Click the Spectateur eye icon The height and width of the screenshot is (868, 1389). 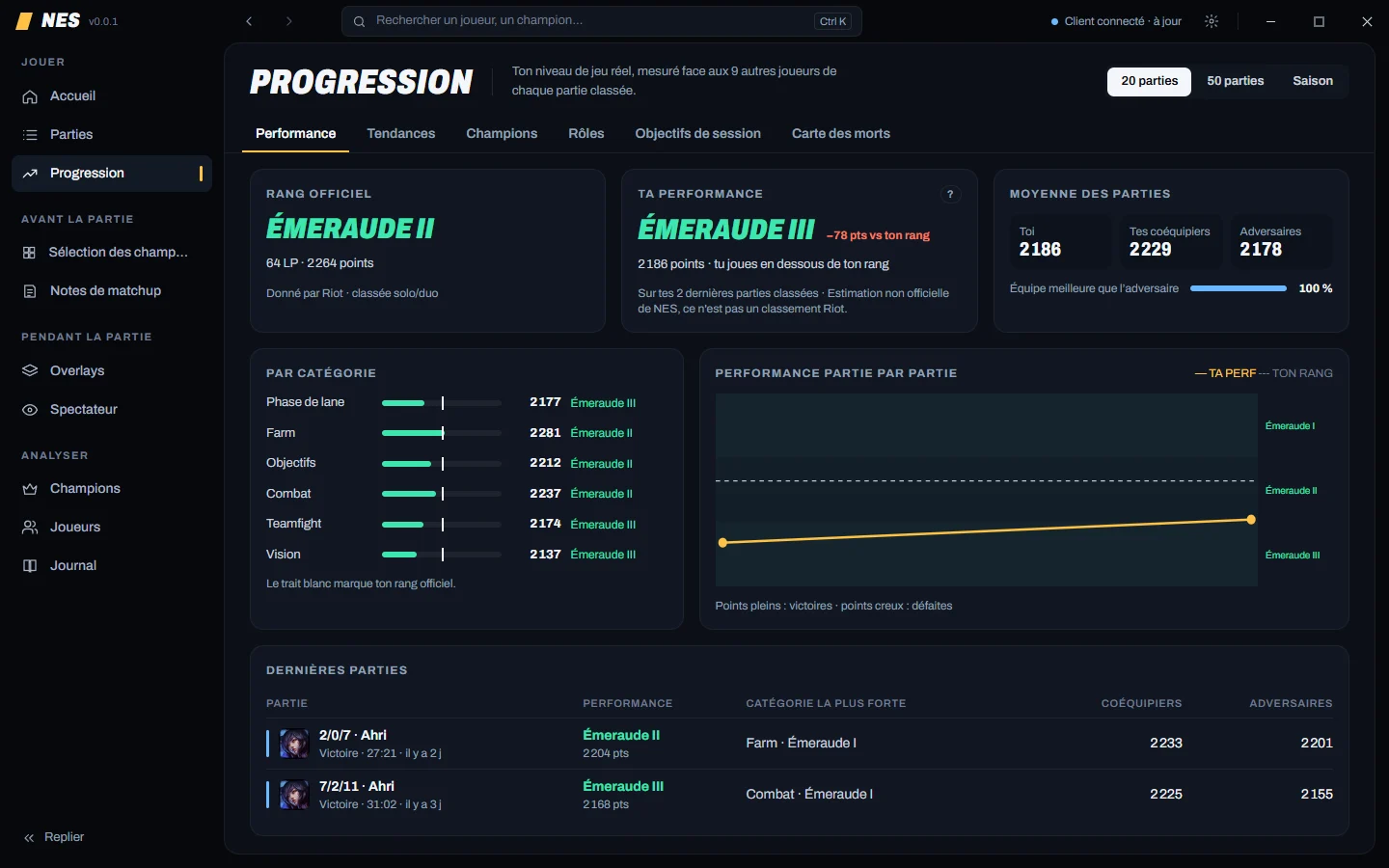pos(30,410)
